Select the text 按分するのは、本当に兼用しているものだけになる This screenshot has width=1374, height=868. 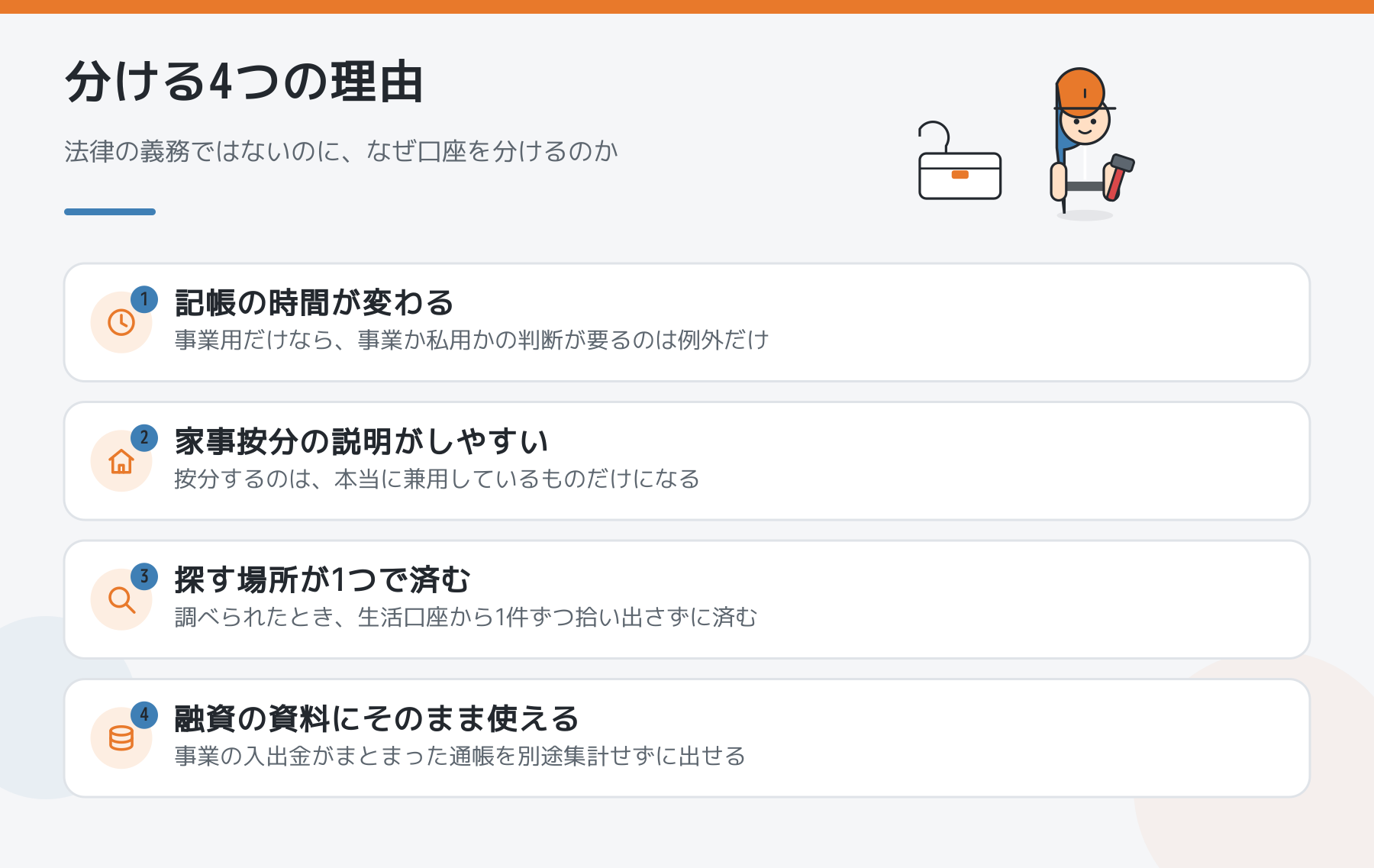click(437, 479)
